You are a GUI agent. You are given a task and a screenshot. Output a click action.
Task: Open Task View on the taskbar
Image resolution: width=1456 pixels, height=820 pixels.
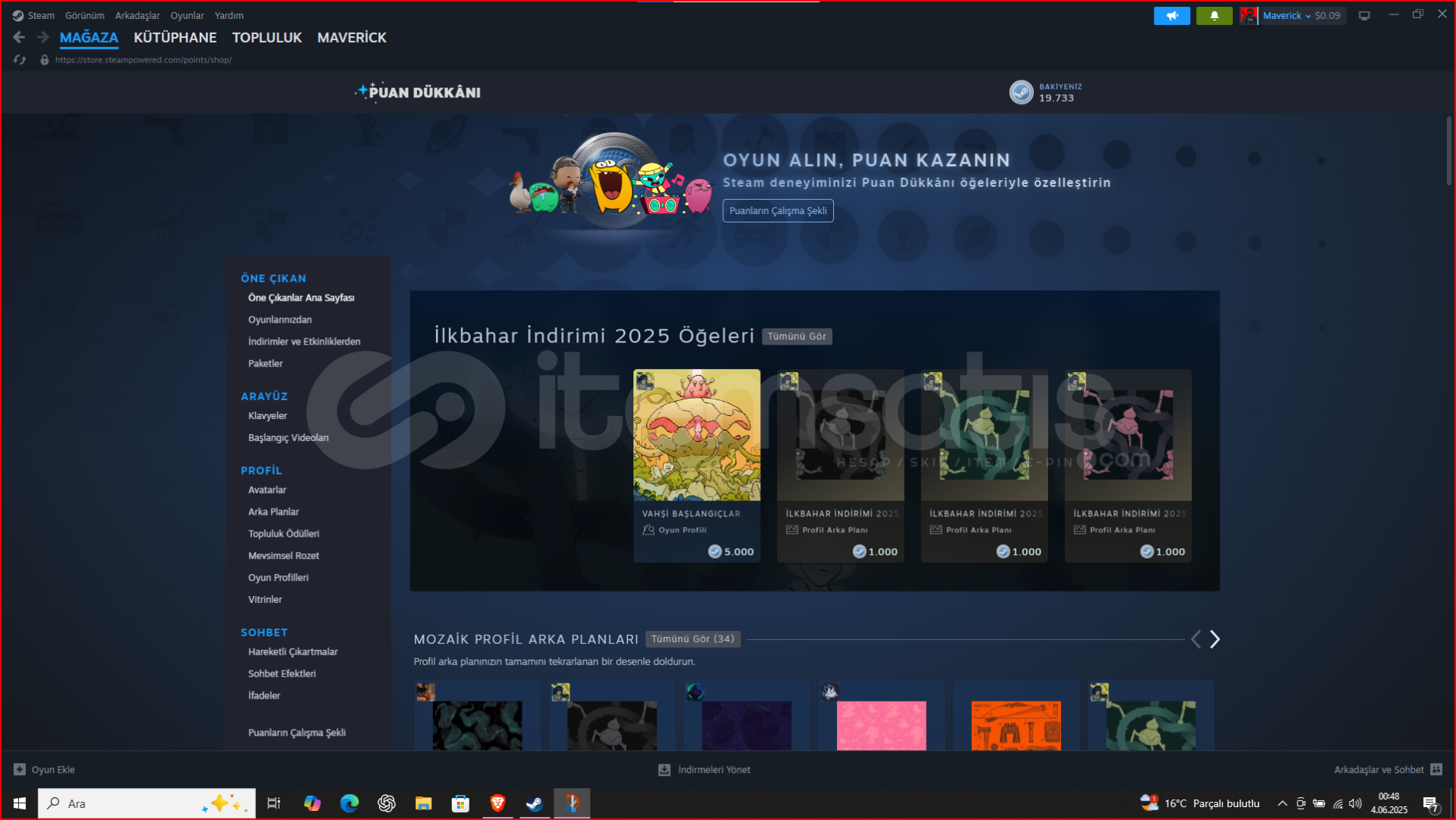coord(274,803)
